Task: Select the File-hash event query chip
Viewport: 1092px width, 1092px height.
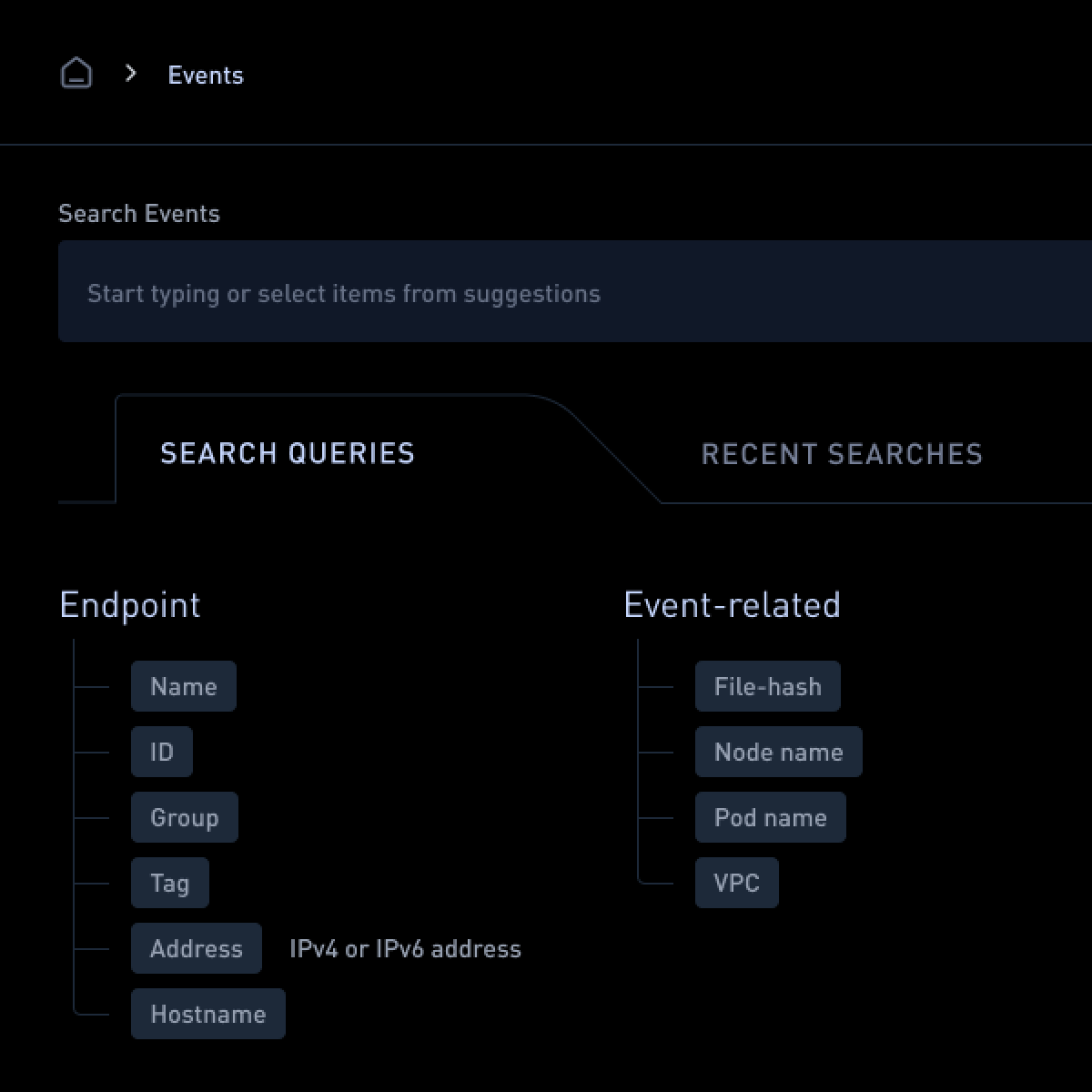Action: click(x=768, y=686)
